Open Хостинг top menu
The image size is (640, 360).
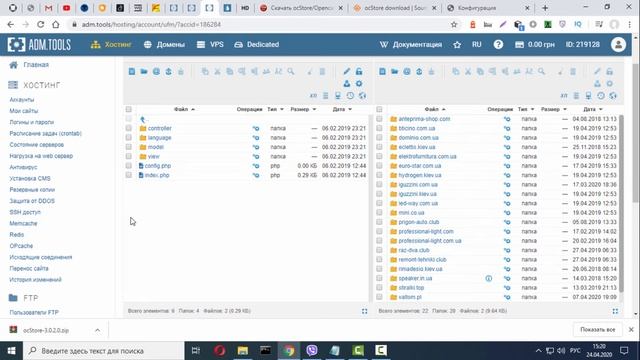coord(111,44)
